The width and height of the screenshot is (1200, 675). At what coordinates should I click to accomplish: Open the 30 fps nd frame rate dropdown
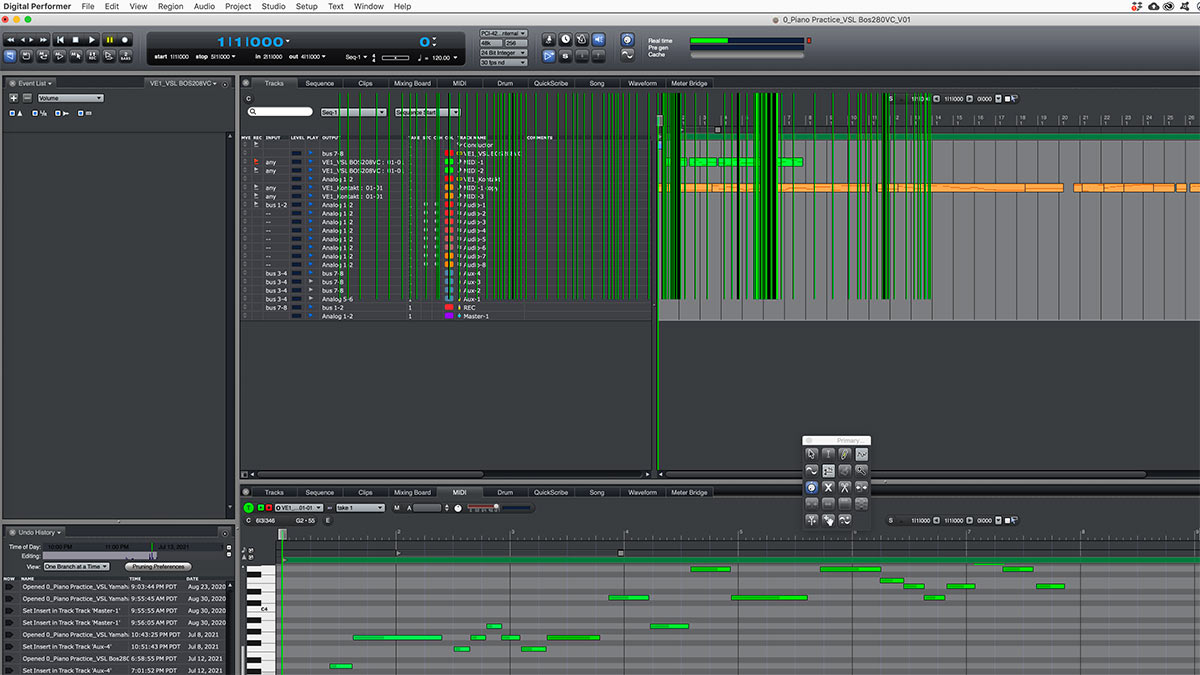tap(503, 62)
